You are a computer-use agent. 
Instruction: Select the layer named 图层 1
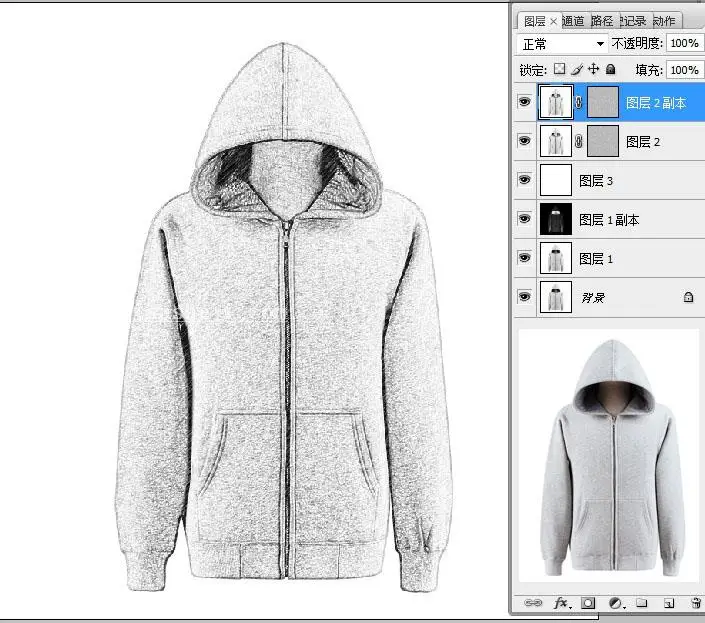click(596, 259)
